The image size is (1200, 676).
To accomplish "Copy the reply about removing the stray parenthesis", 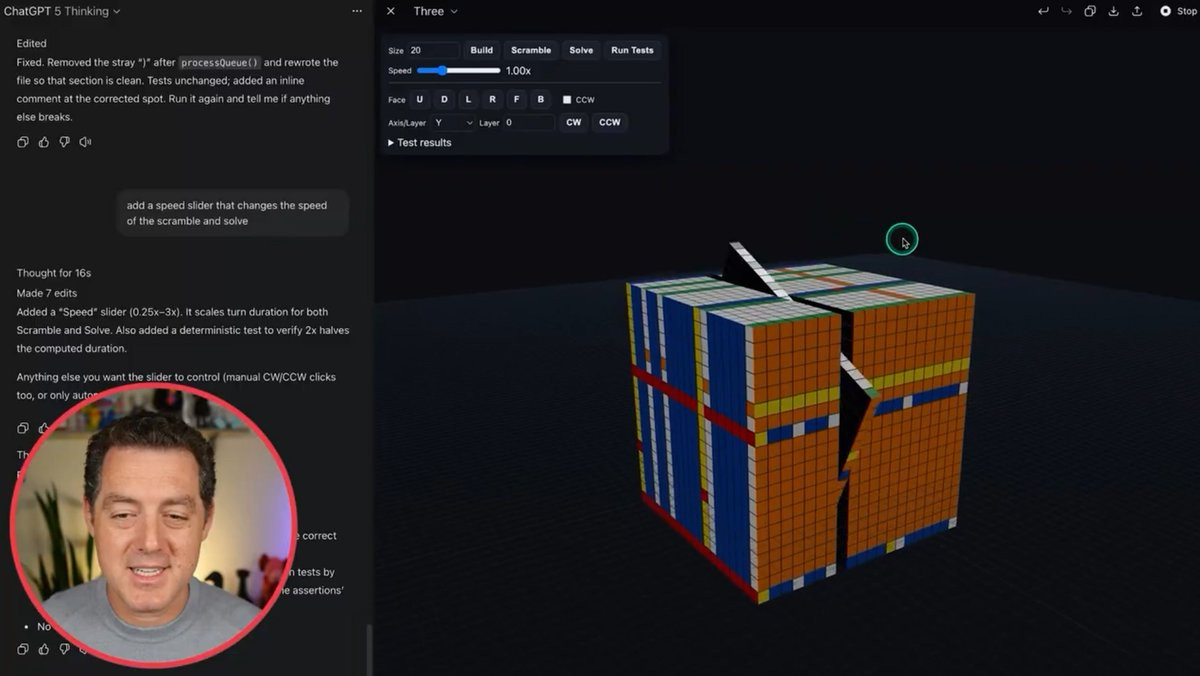I will coord(23,142).
